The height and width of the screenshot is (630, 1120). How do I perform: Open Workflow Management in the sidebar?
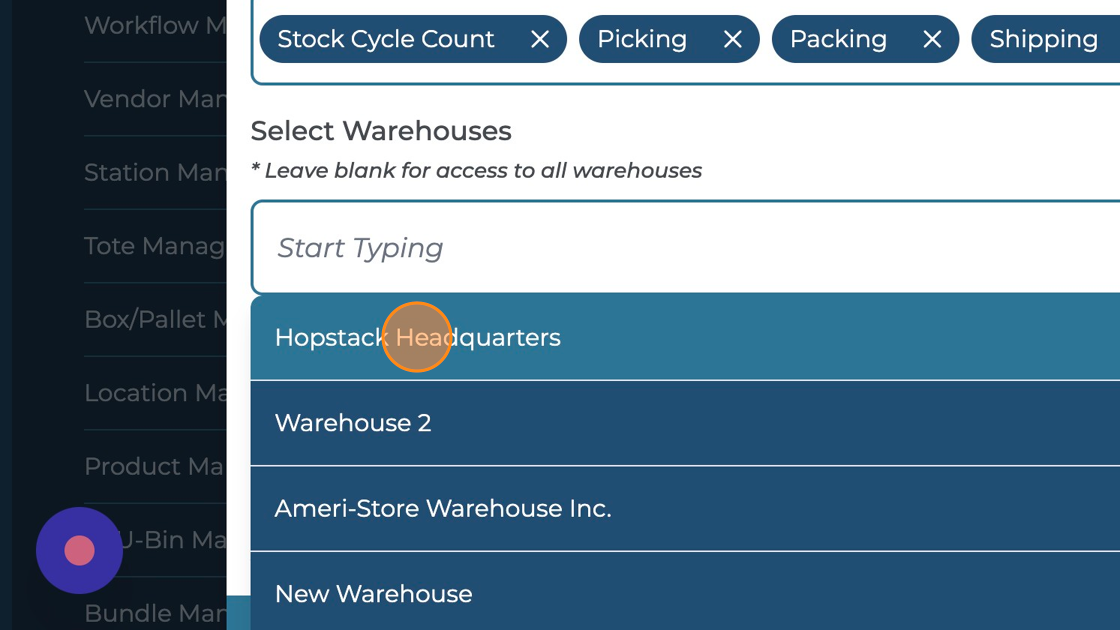(x=155, y=26)
